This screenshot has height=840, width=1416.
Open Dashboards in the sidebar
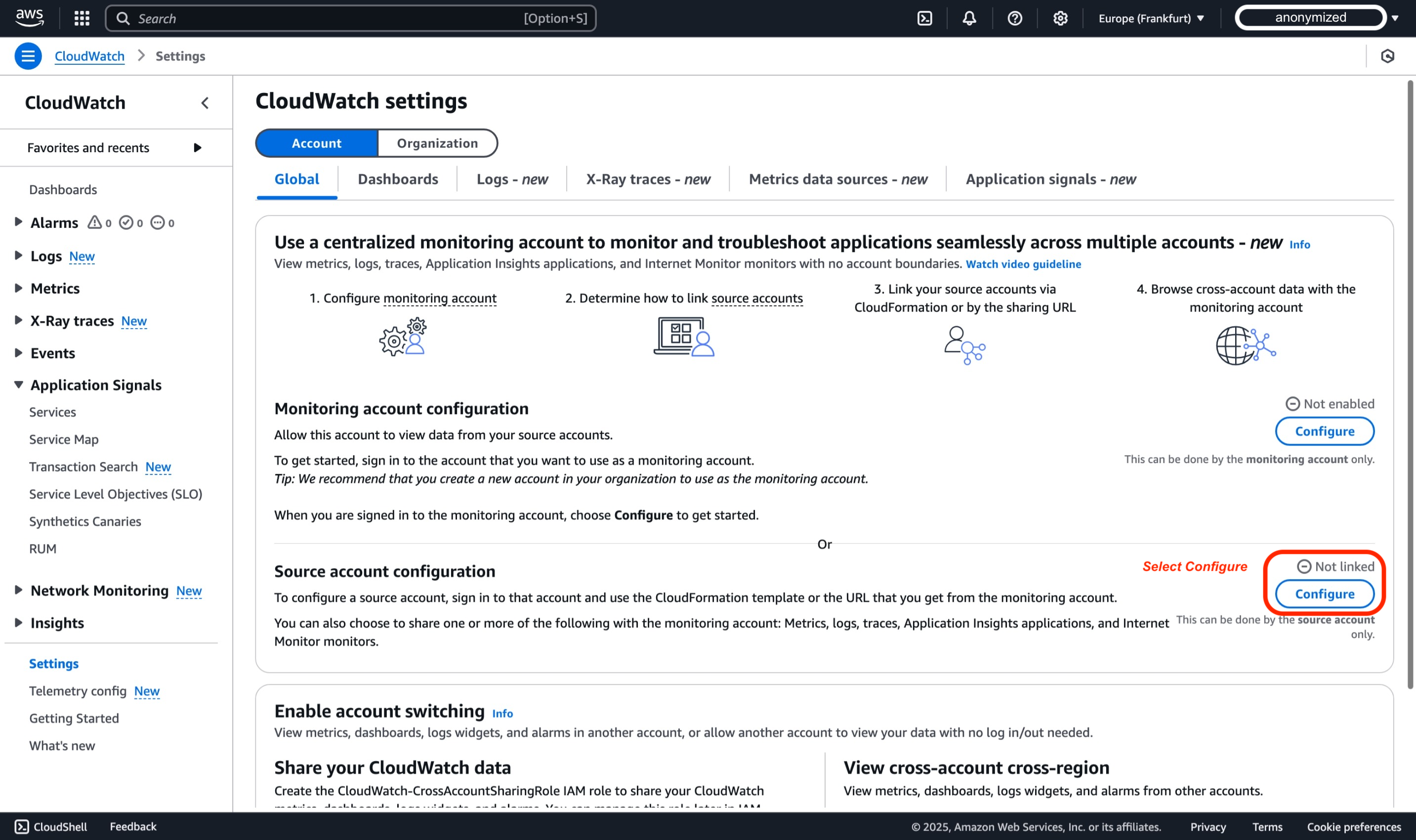tap(63, 190)
